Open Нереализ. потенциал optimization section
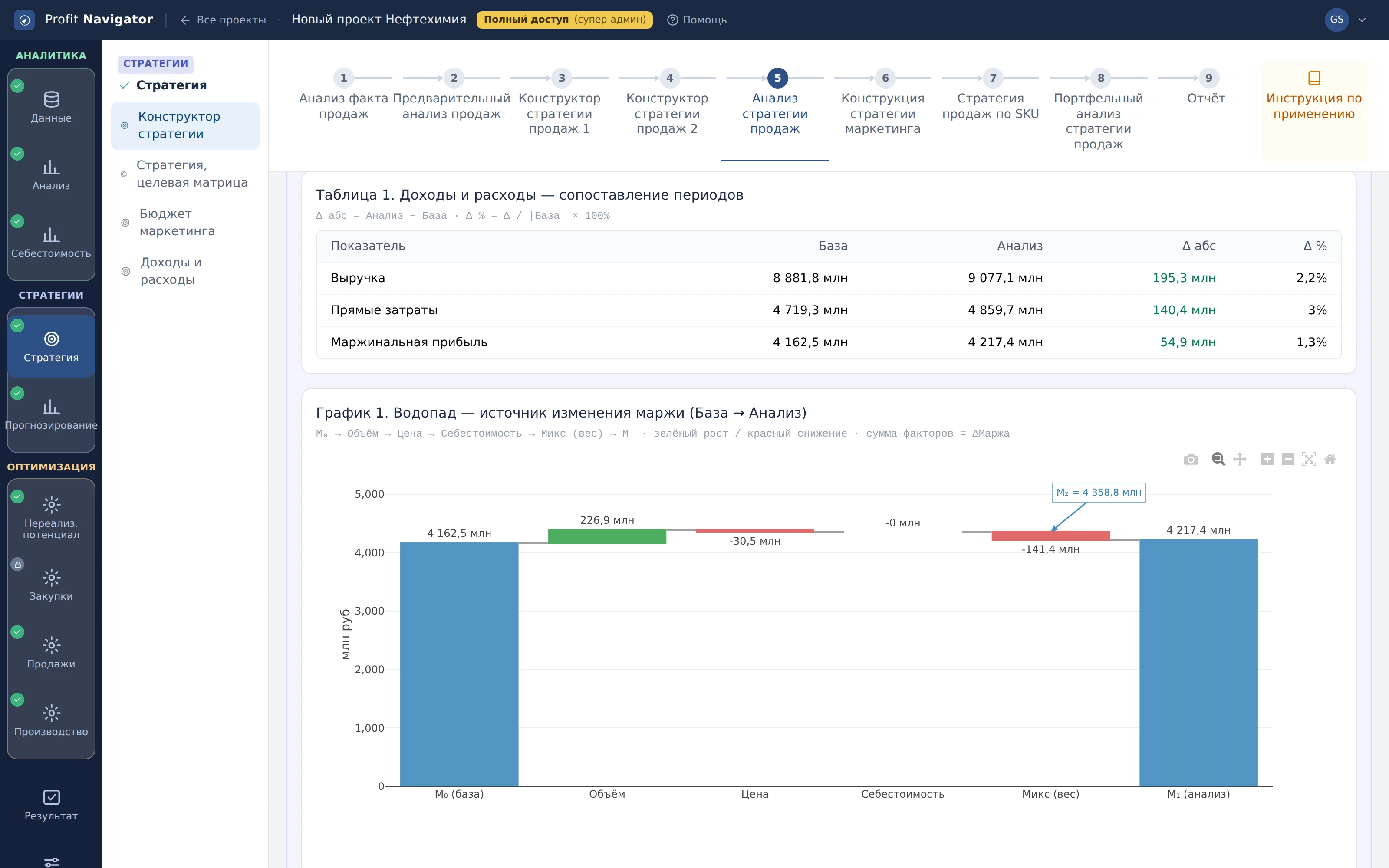The image size is (1389, 868). pyautogui.click(x=51, y=516)
